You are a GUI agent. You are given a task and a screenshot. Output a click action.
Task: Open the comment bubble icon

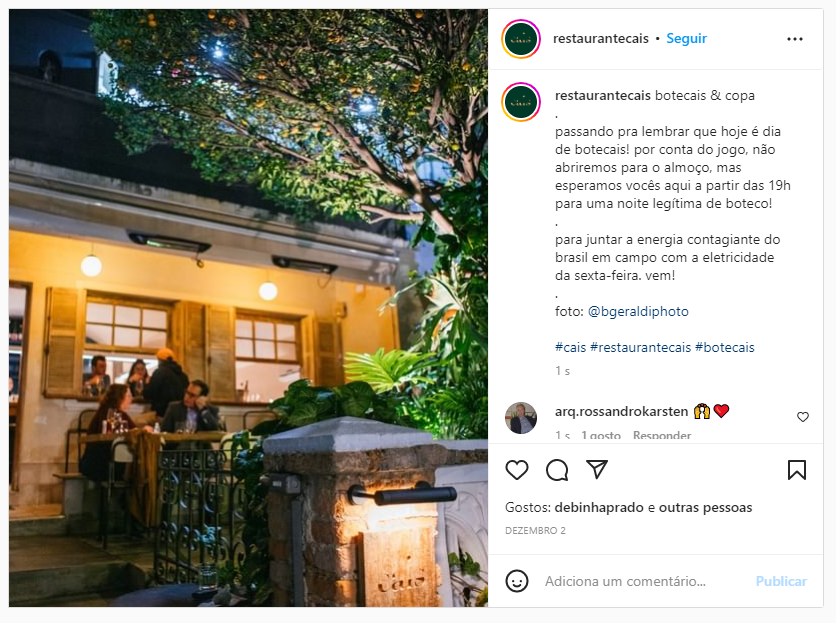coord(557,470)
